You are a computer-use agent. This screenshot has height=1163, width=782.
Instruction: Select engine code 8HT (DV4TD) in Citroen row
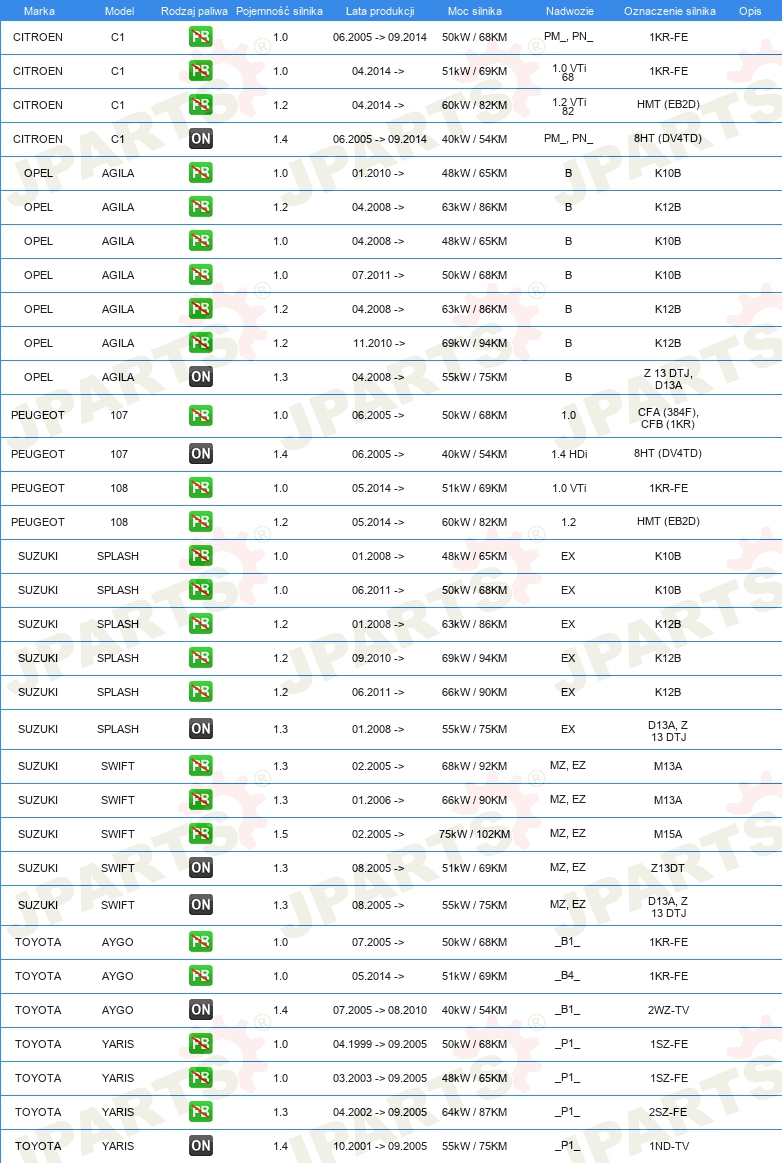(668, 139)
